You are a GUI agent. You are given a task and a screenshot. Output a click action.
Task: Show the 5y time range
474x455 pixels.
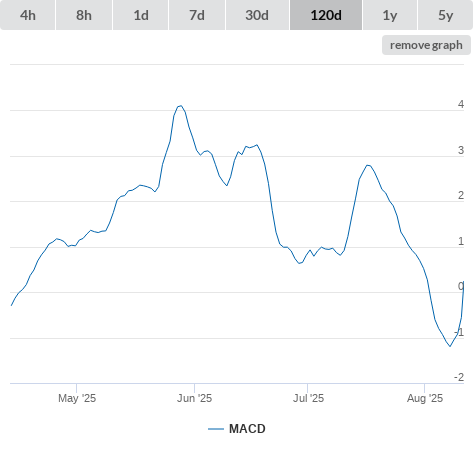click(x=445, y=15)
